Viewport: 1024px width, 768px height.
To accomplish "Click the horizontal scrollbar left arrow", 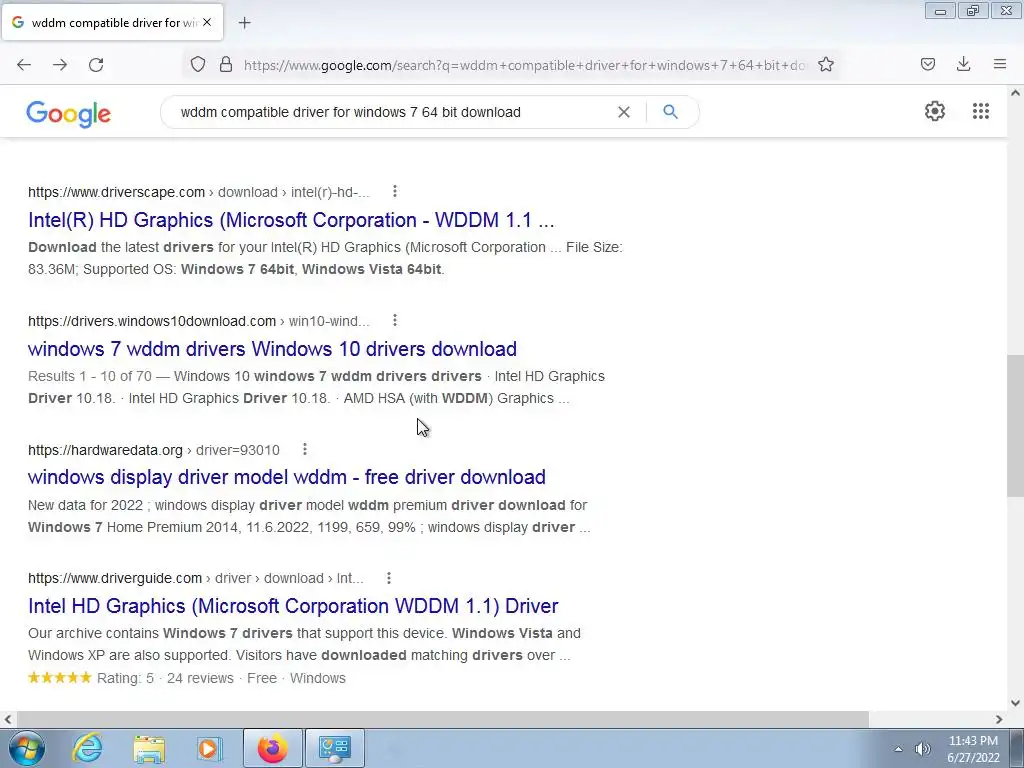I will (x=8, y=719).
